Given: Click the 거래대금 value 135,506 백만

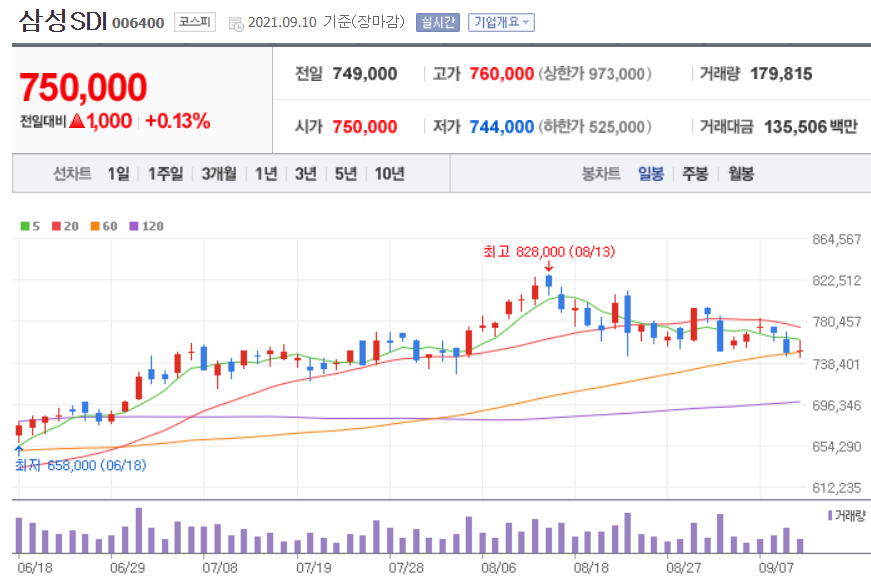Looking at the screenshot, I should tap(811, 127).
